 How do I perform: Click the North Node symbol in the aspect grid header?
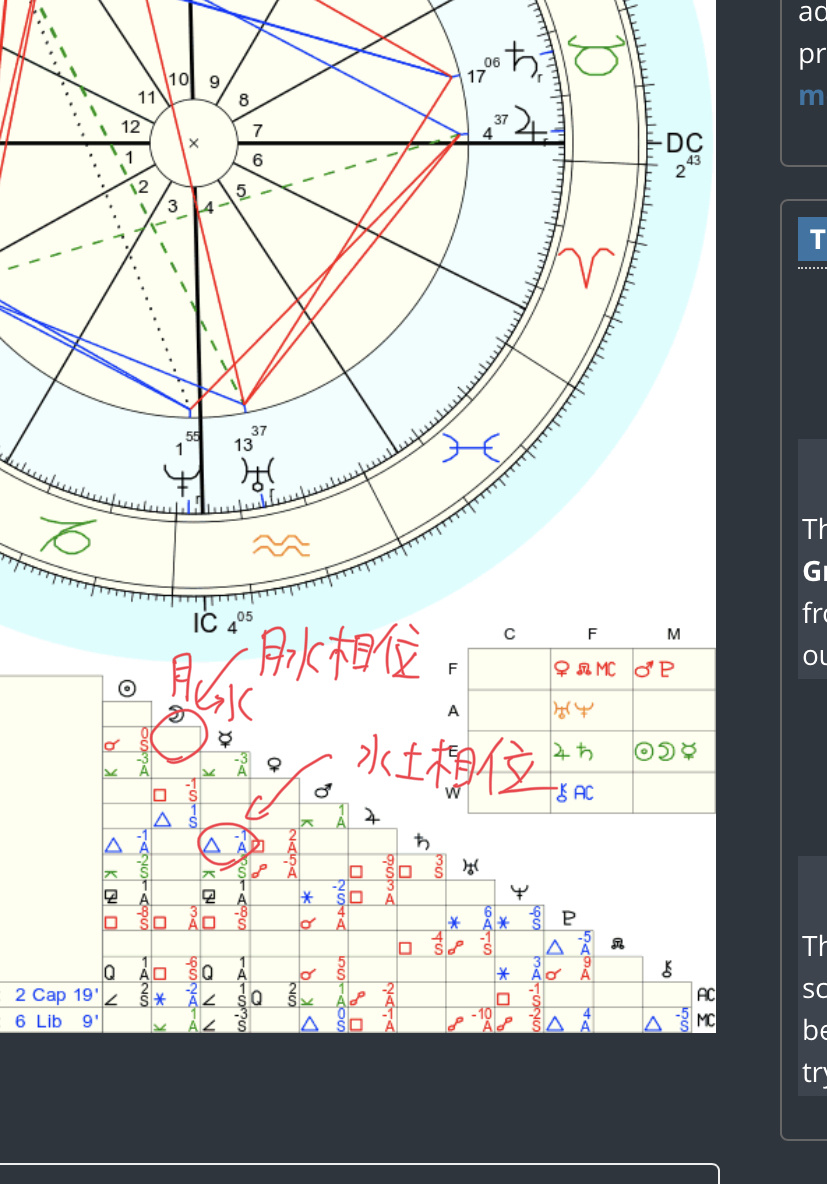pyautogui.click(x=618, y=944)
